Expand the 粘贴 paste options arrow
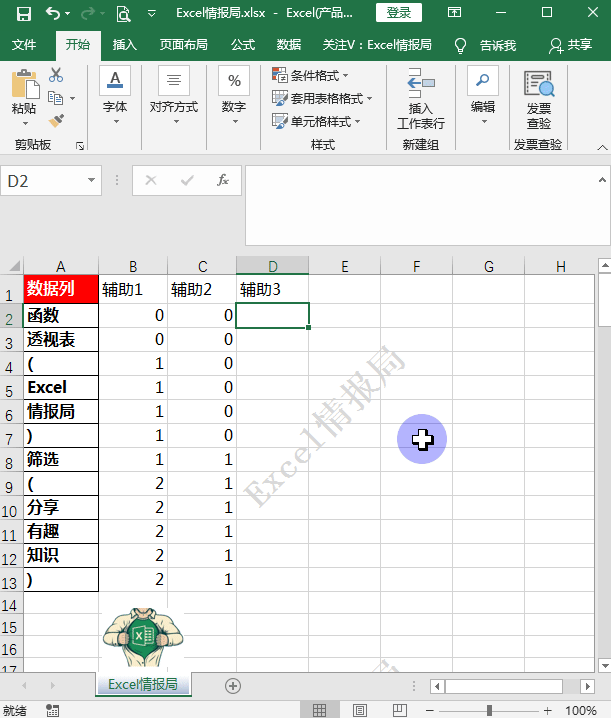 coord(25,123)
